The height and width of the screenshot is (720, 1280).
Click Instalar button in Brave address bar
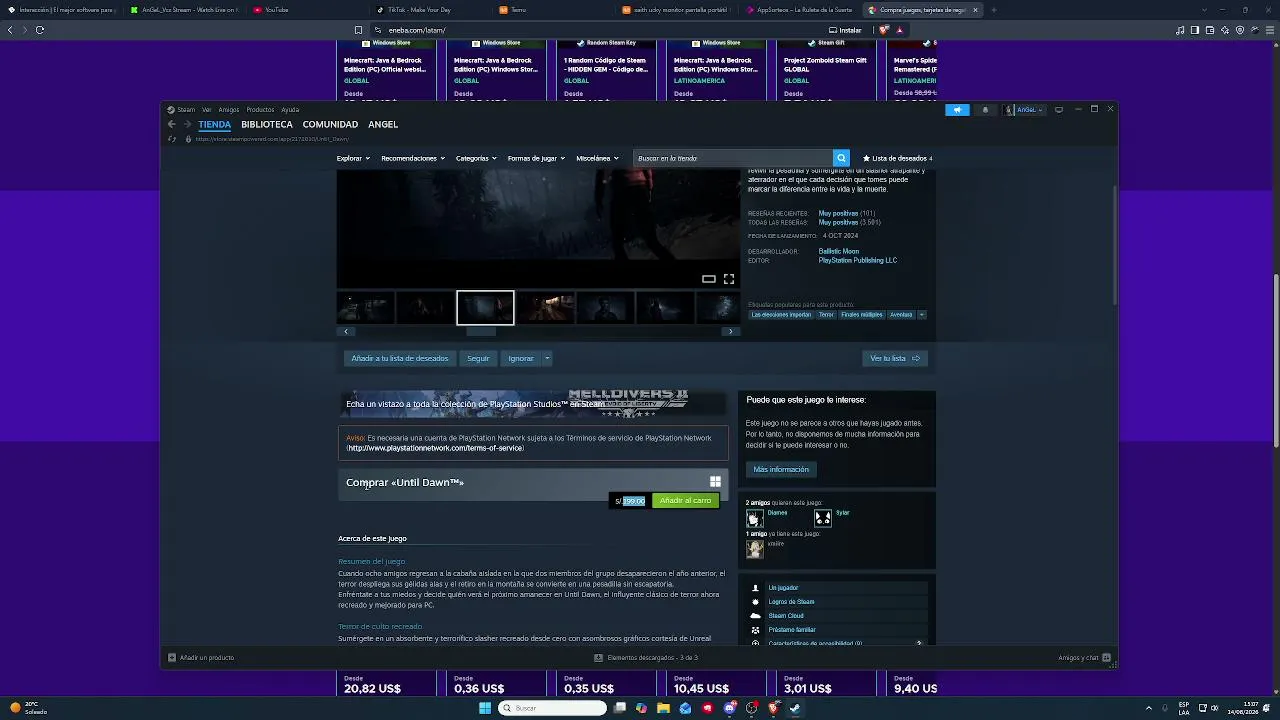[x=846, y=30]
